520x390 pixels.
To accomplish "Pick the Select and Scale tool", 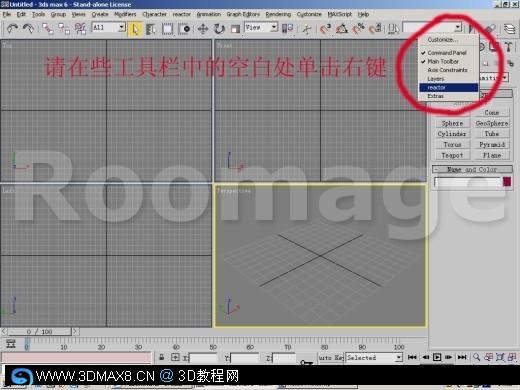I will 235,29.
